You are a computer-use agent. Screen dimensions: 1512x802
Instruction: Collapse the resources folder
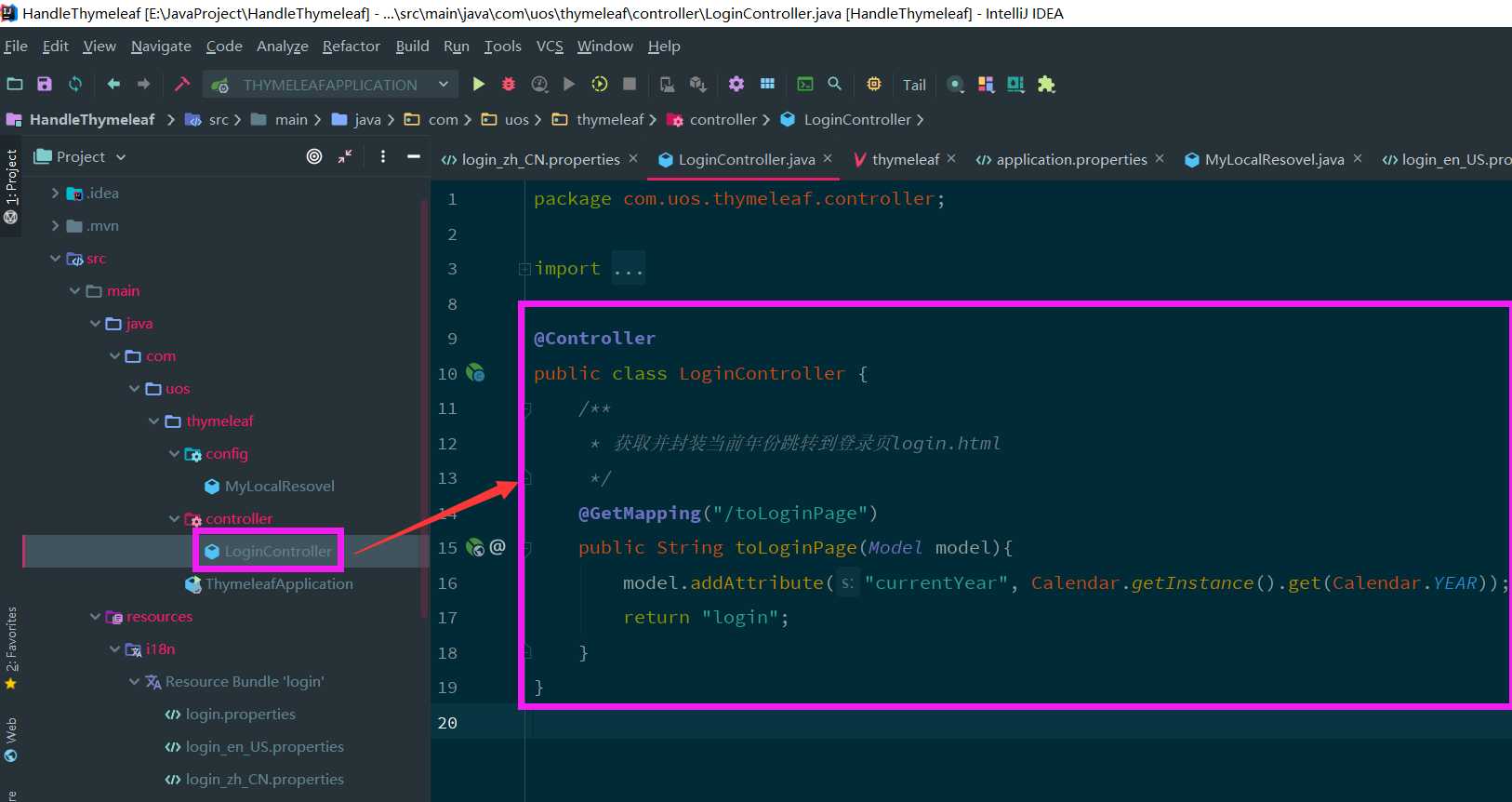point(95,616)
